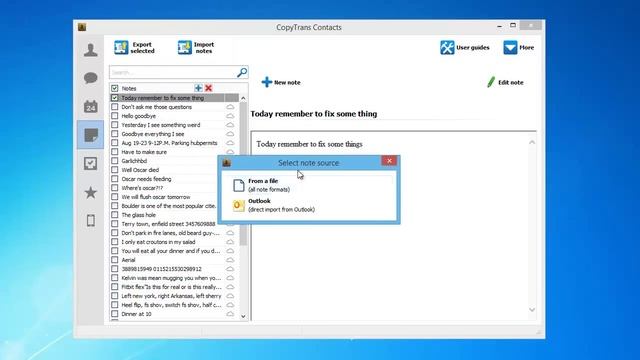
Task: Select the Notes section sticky-note icon
Action: click(x=91, y=135)
